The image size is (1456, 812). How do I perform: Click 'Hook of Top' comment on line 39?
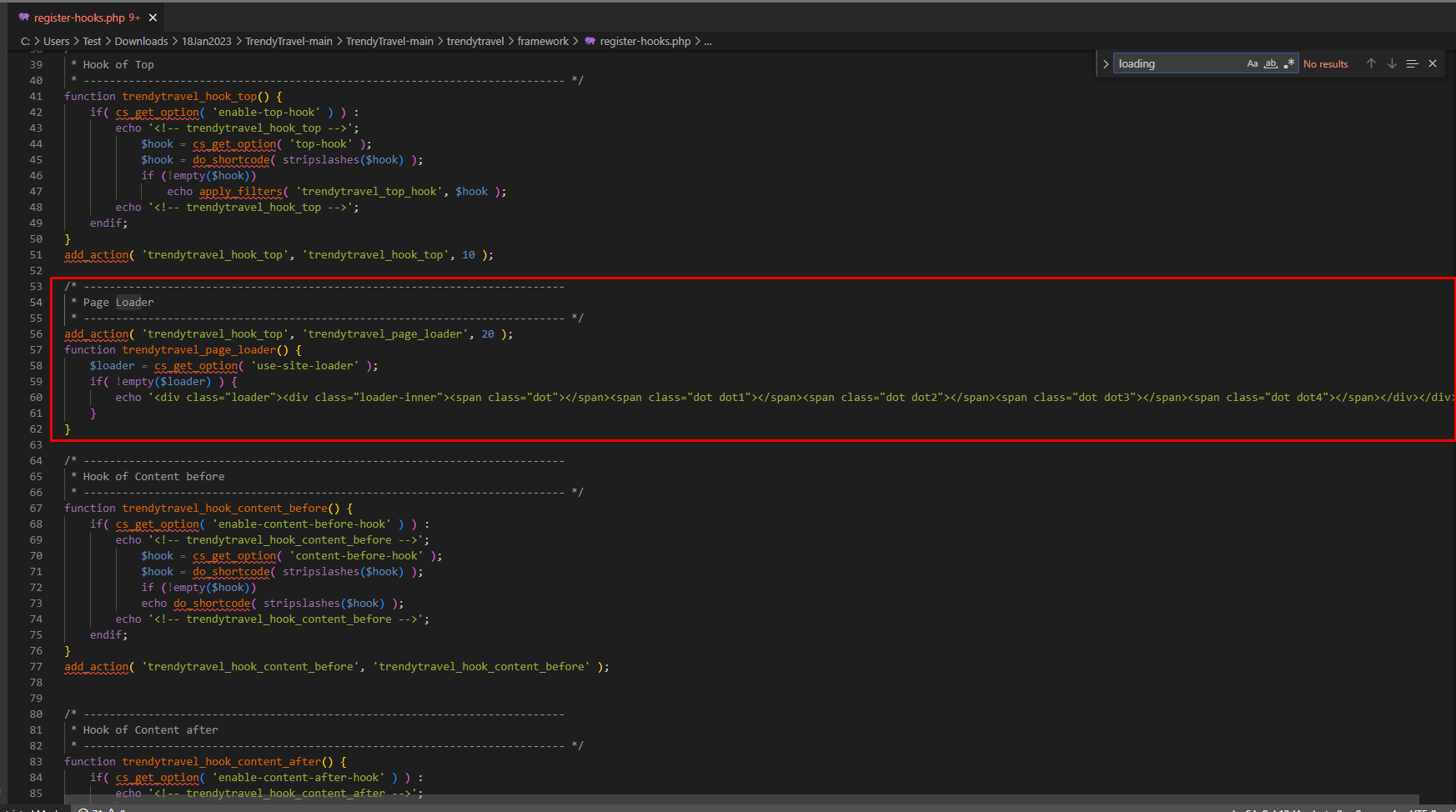[x=118, y=64]
